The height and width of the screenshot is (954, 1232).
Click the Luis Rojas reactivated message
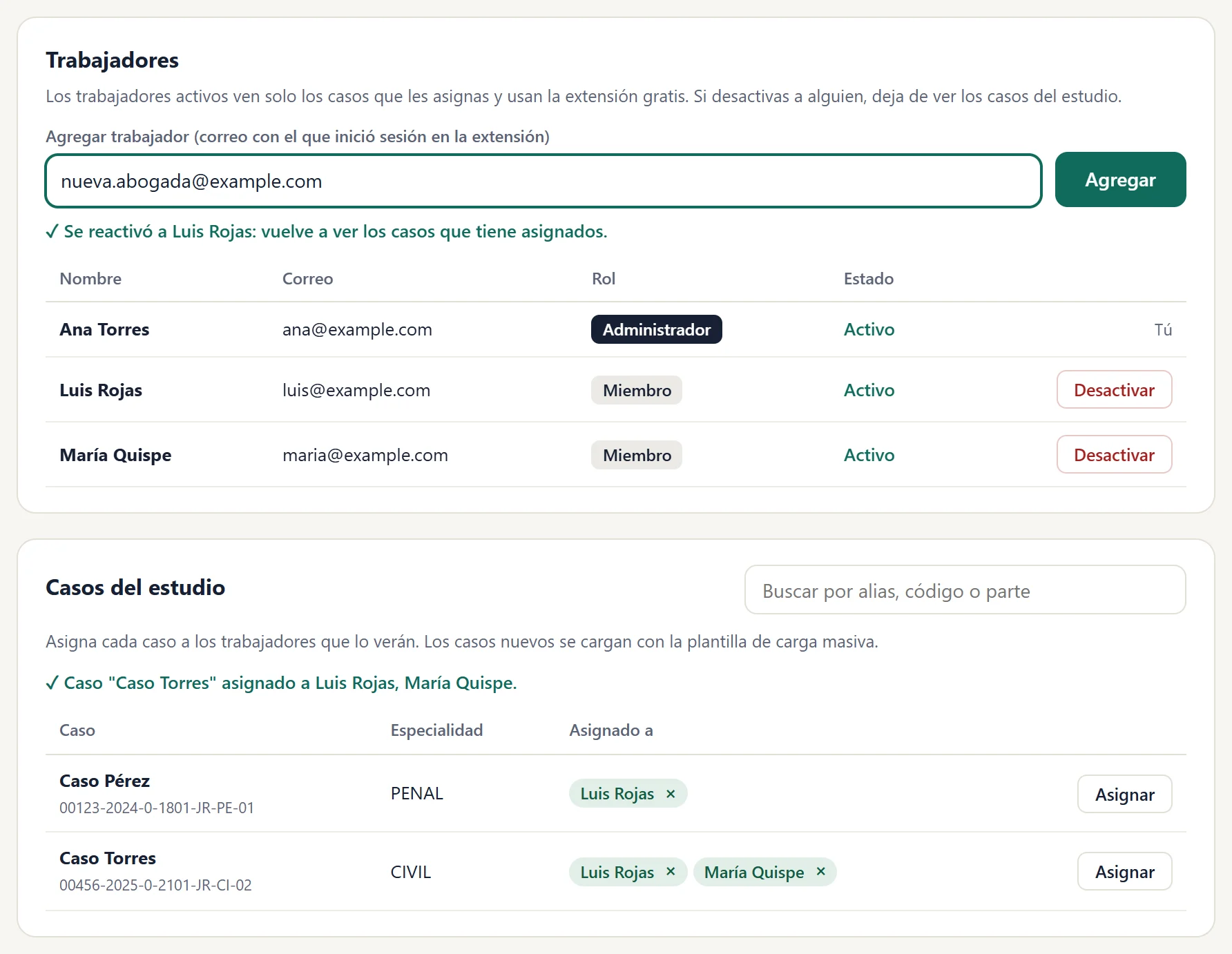(327, 231)
